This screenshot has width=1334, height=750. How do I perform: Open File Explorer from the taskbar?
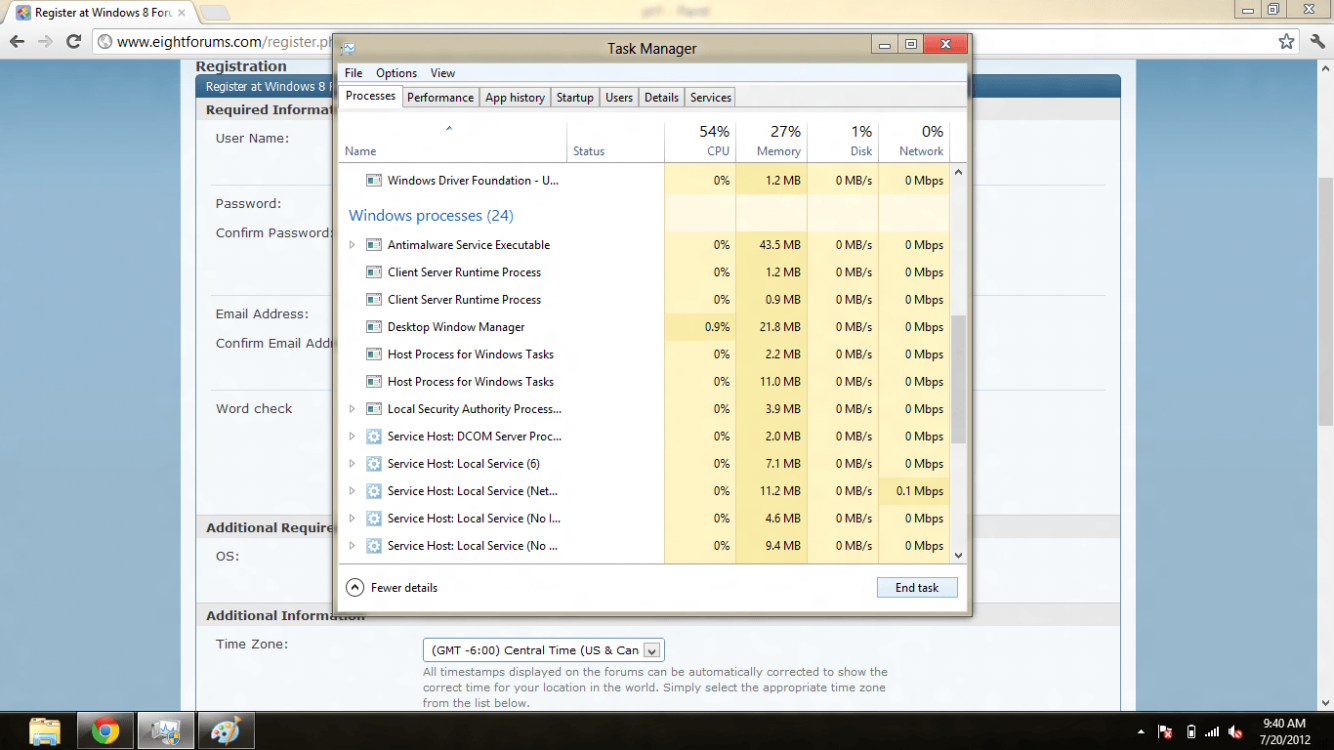click(44, 731)
